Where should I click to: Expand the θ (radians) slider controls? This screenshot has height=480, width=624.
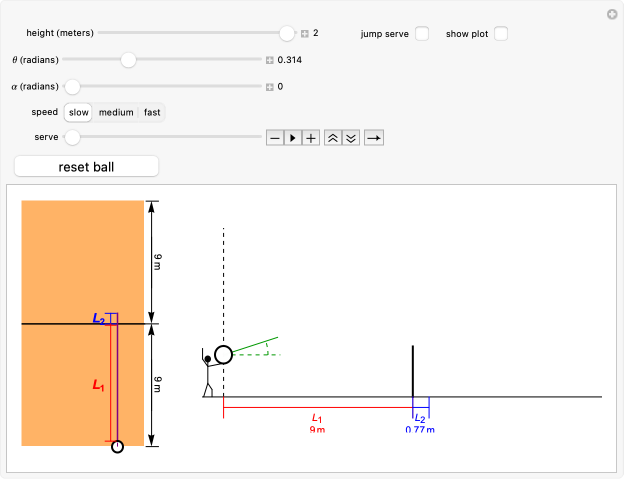tap(269, 60)
